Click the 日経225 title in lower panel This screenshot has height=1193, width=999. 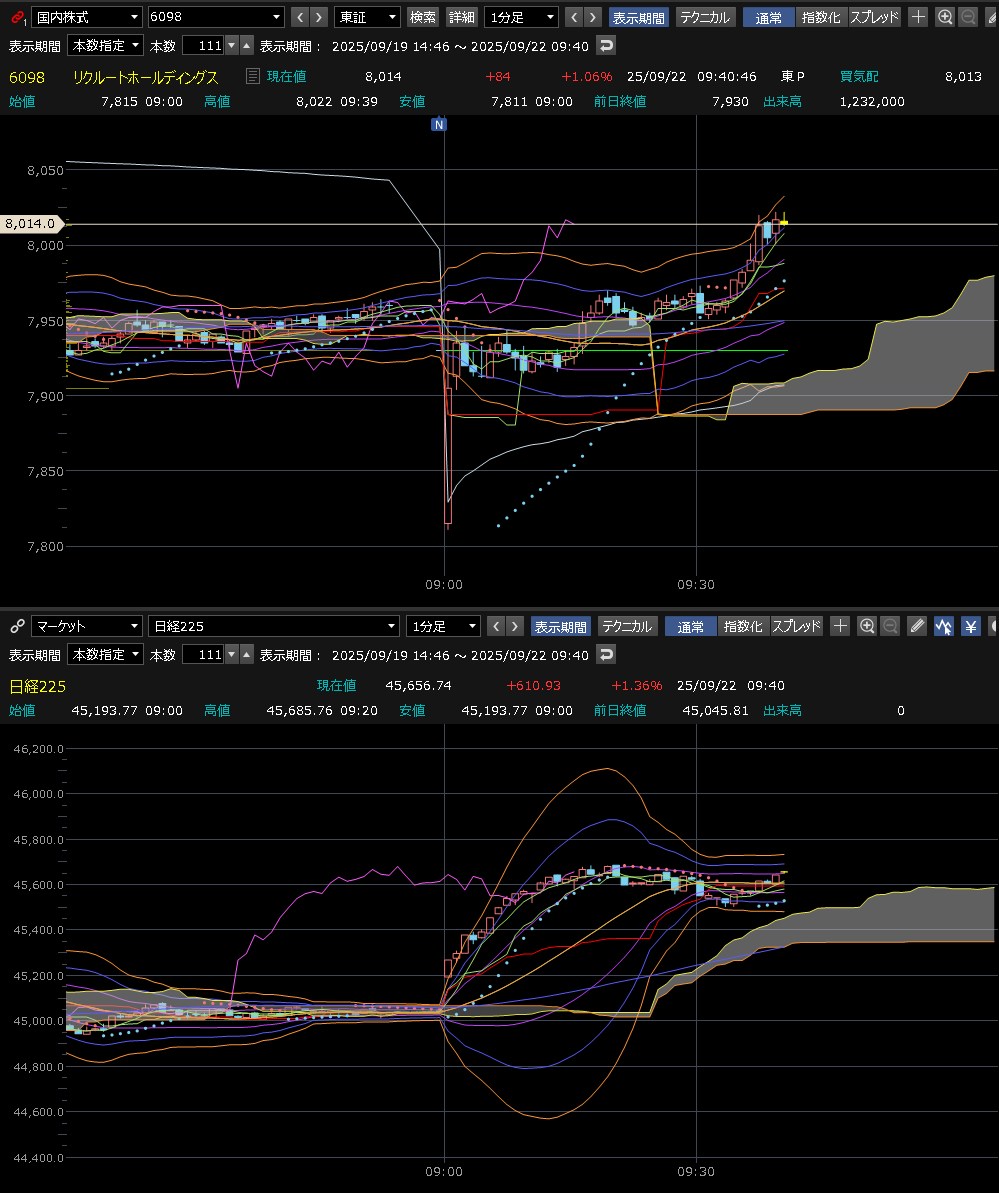click(x=37, y=686)
